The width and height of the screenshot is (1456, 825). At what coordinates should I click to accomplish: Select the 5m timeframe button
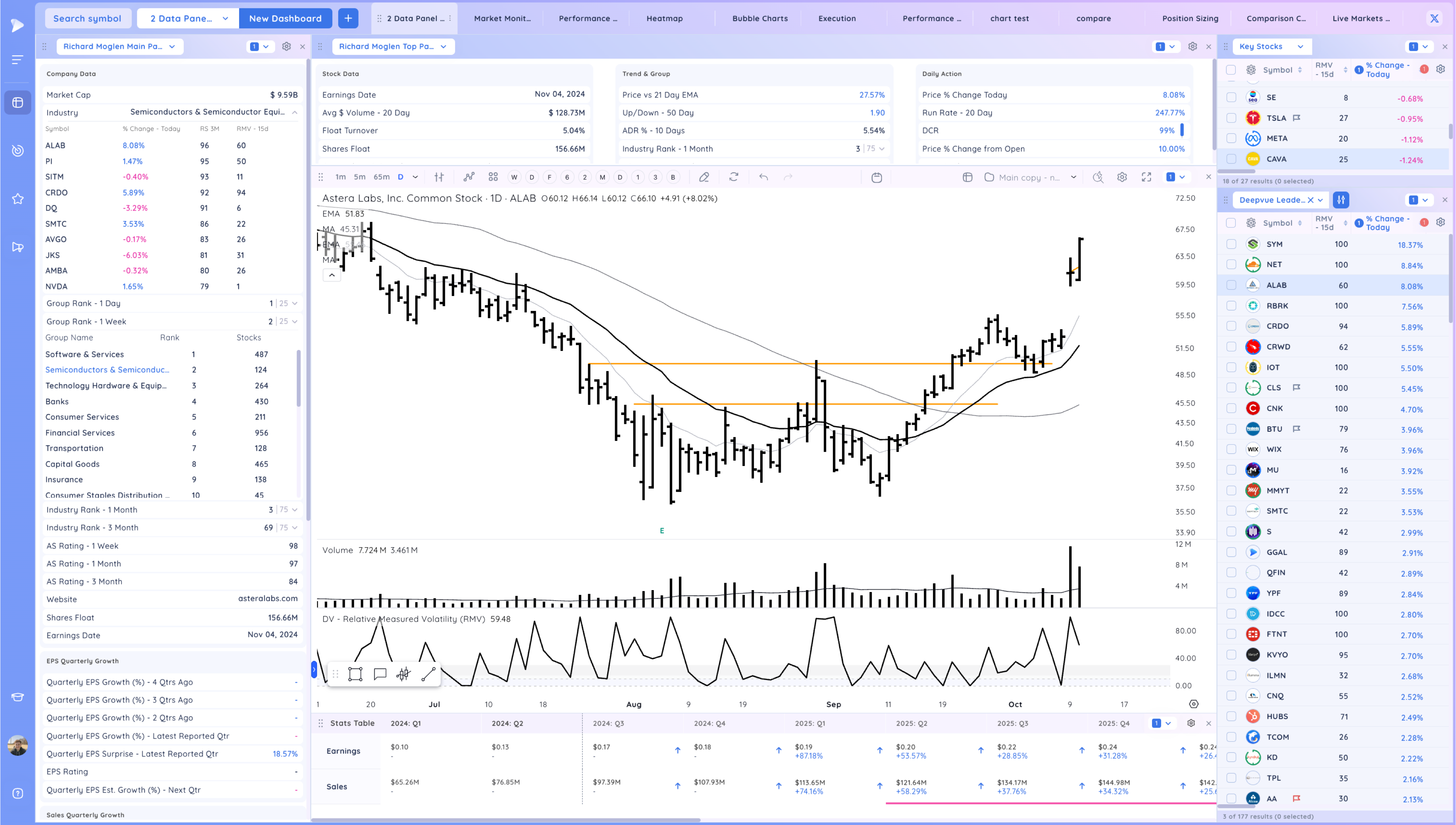(x=360, y=177)
